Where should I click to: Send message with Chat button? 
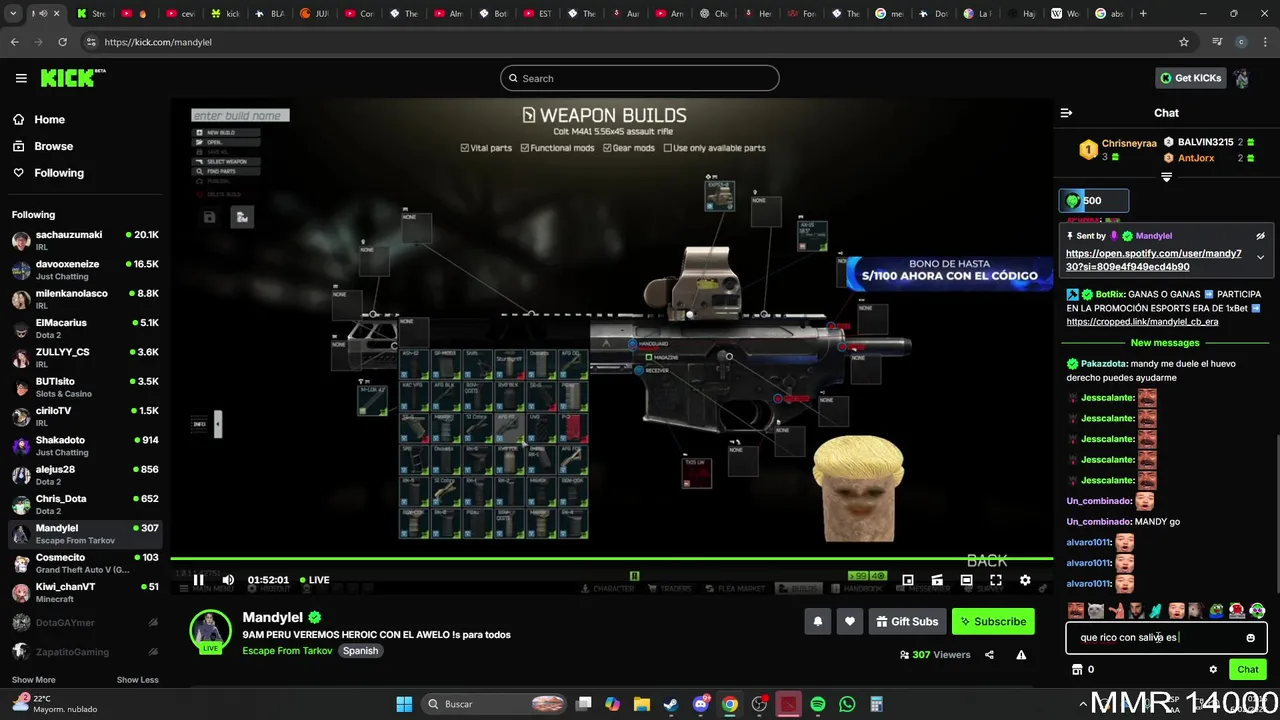click(x=1248, y=670)
